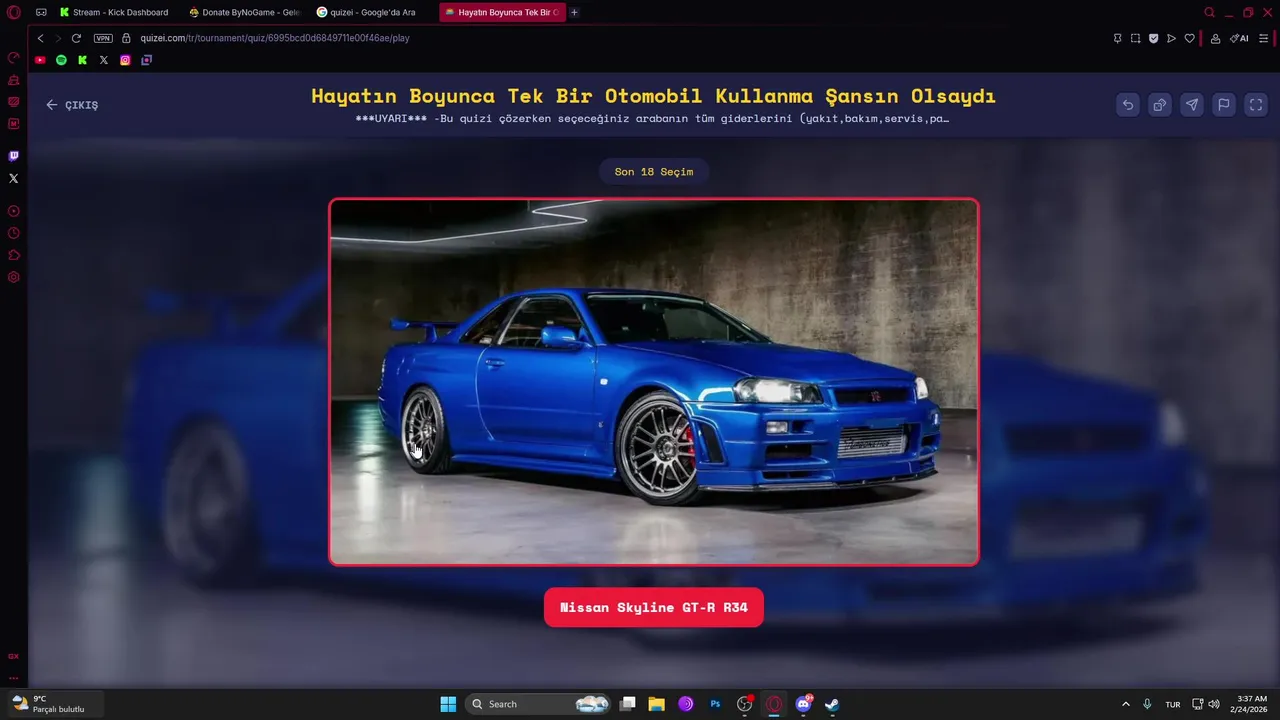The image size is (1280, 720).
Task: Open sidebar settings gear icon
Action: pyautogui.click(x=14, y=277)
